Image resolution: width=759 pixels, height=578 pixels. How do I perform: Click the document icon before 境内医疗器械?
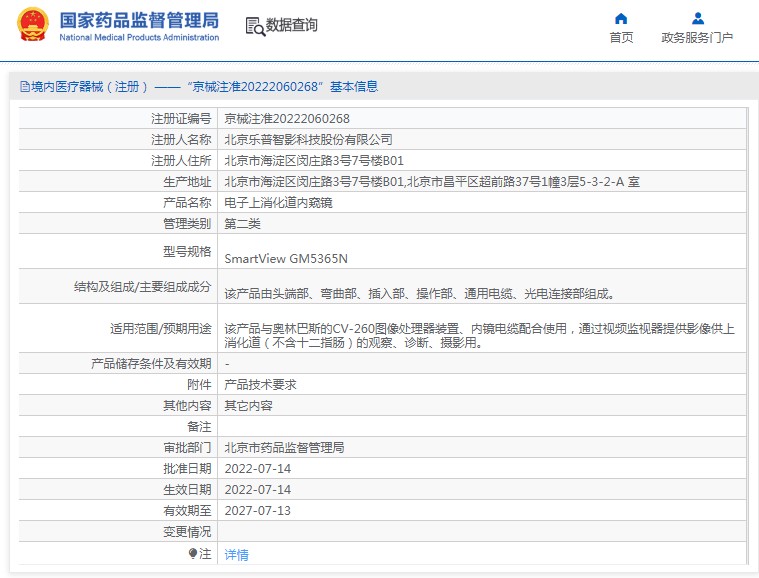[x=25, y=87]
